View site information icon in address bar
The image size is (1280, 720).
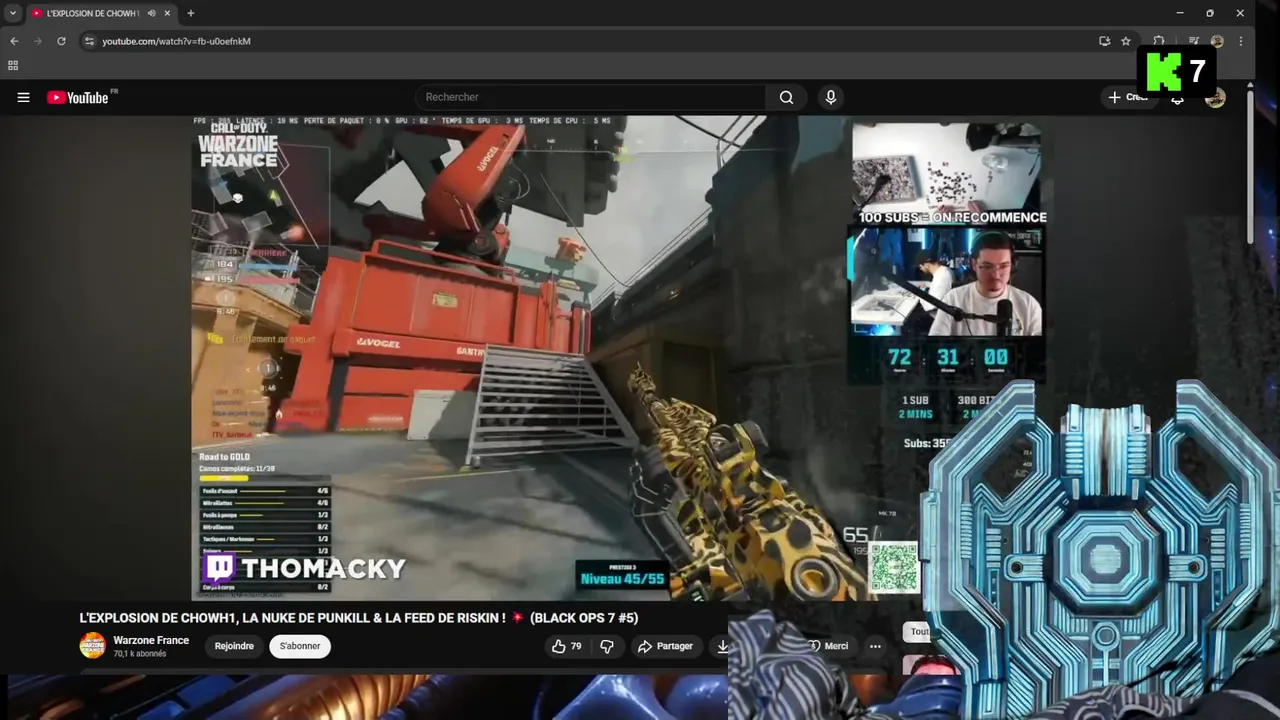click(89, 41)
